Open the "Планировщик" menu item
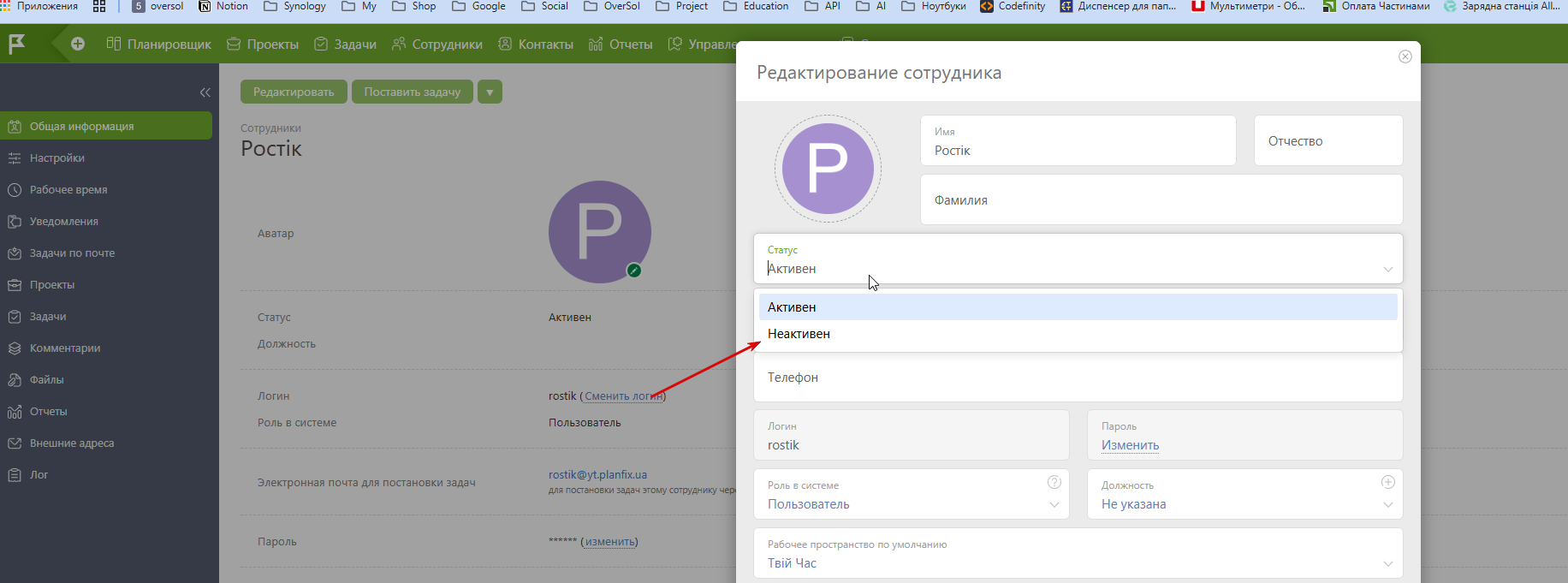Viewport: 1568px width, 583px height. (159, 45)
